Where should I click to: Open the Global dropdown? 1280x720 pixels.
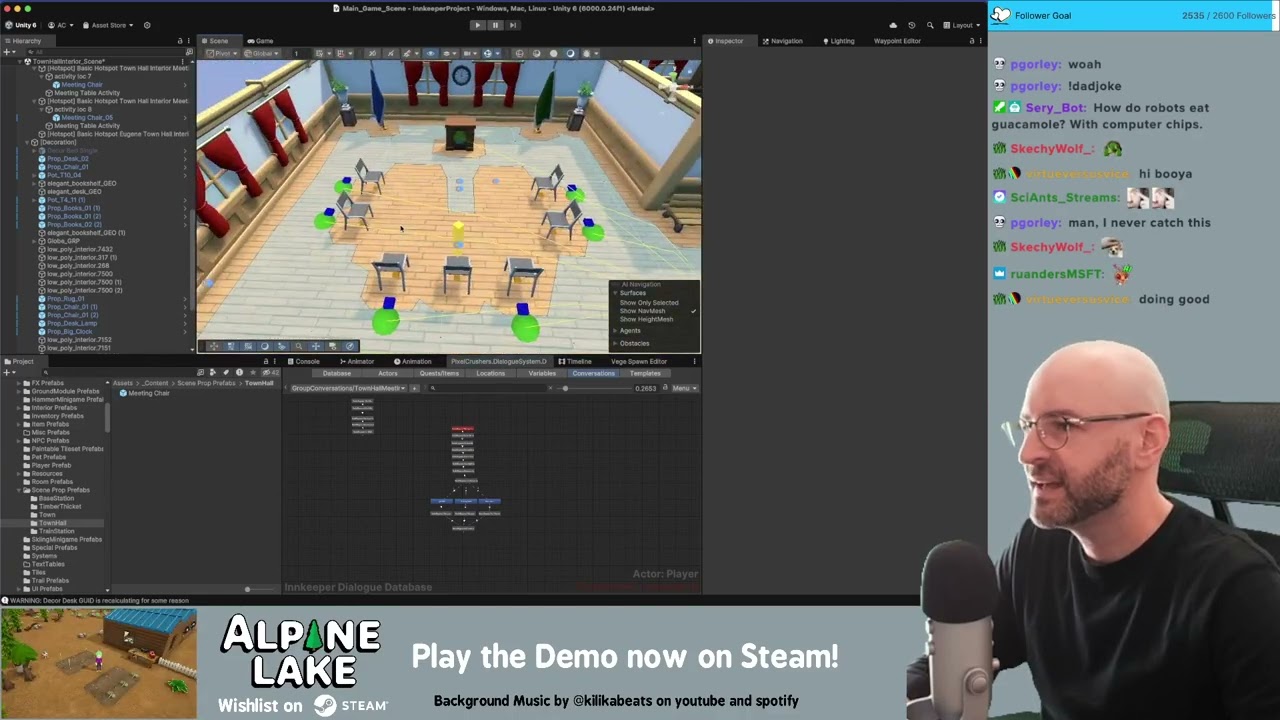point(262,53)
